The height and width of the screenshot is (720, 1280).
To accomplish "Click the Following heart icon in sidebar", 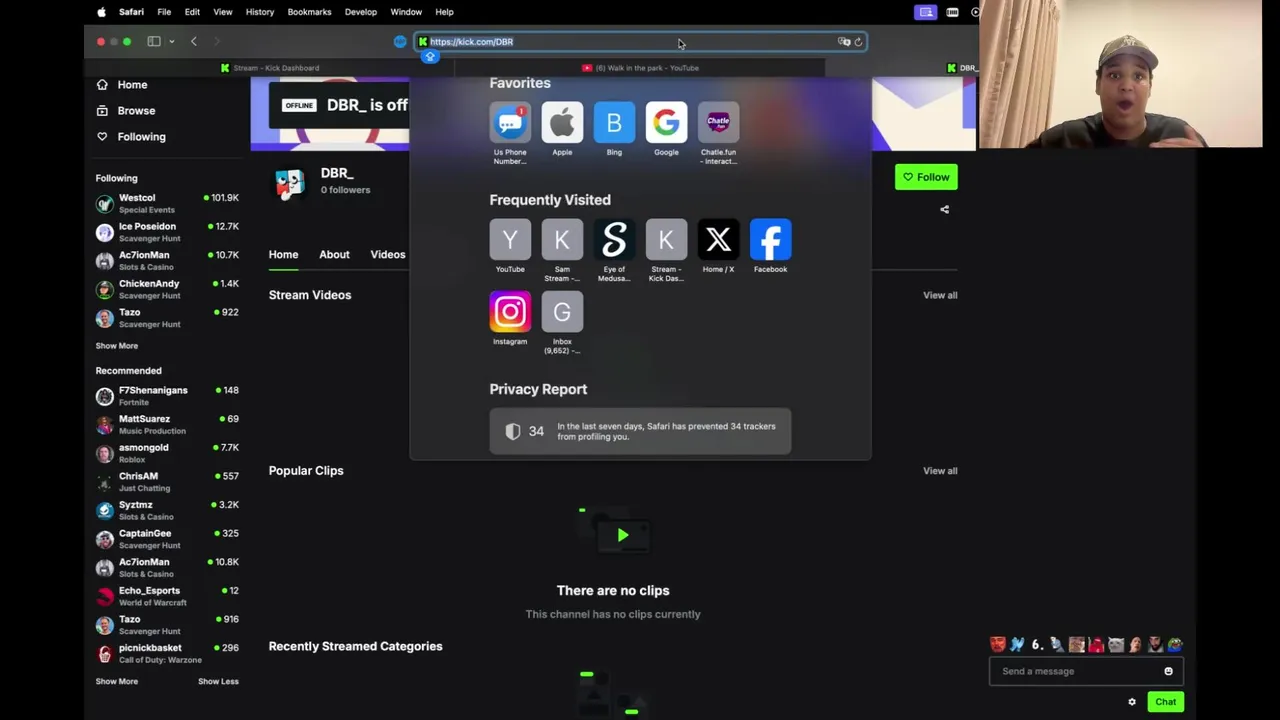I will 102,136.
